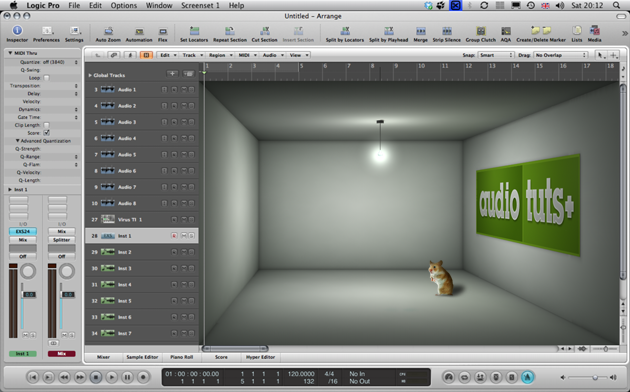This screenshot has width=630, height=392.
Task: Open the File menu
Action: 74,5
